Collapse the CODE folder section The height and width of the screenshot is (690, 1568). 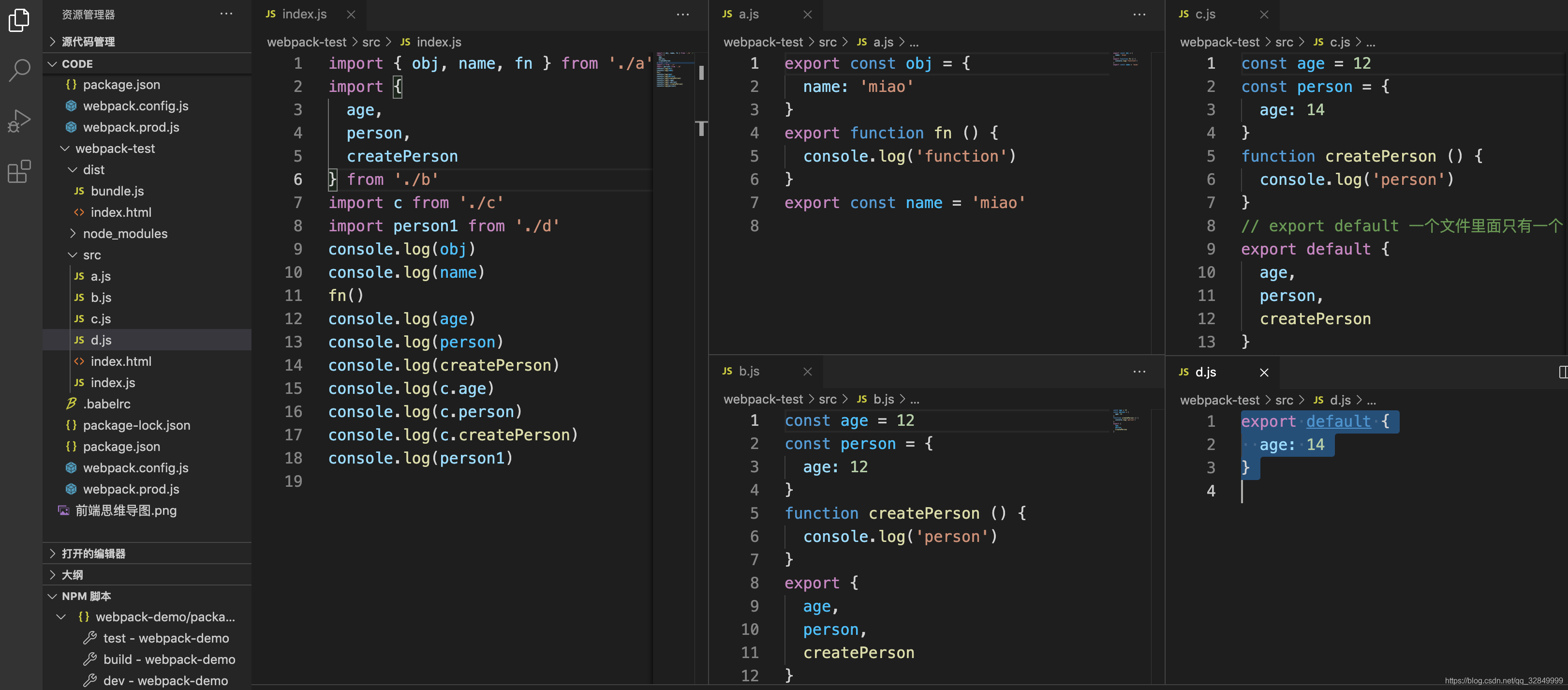point(147,63)
